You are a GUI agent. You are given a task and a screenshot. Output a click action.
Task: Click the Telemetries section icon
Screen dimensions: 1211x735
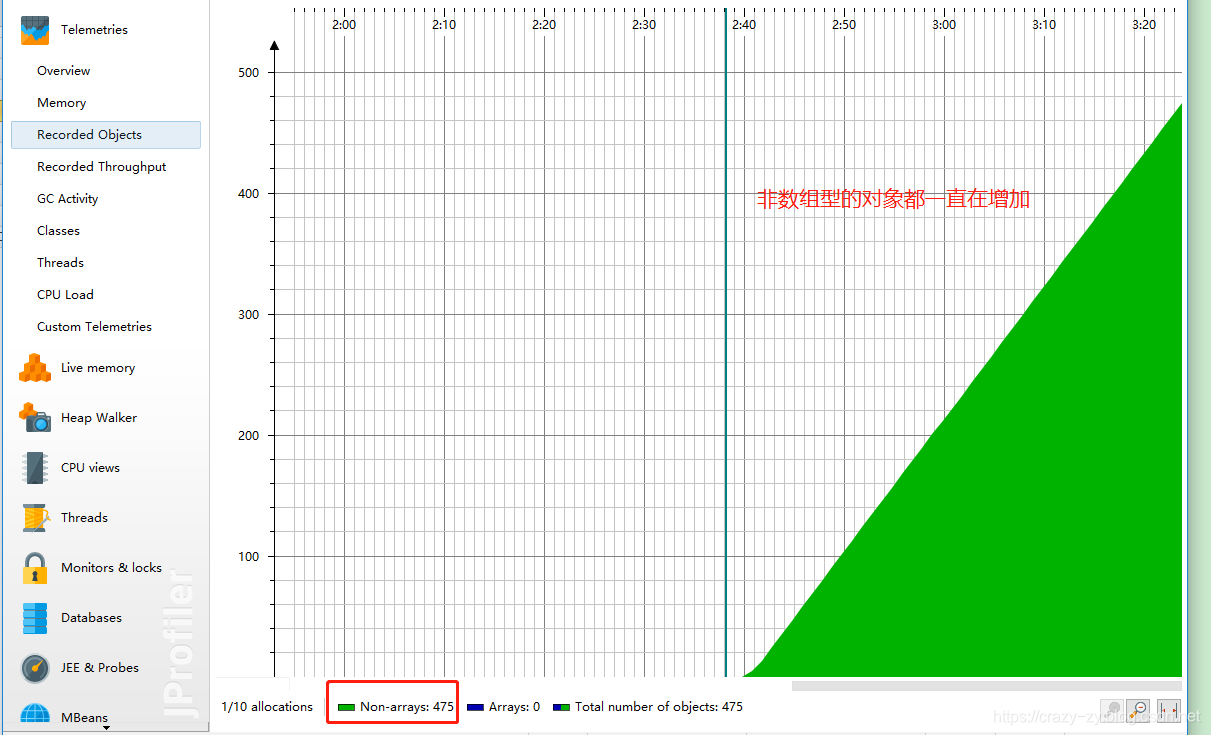(35, 30)
